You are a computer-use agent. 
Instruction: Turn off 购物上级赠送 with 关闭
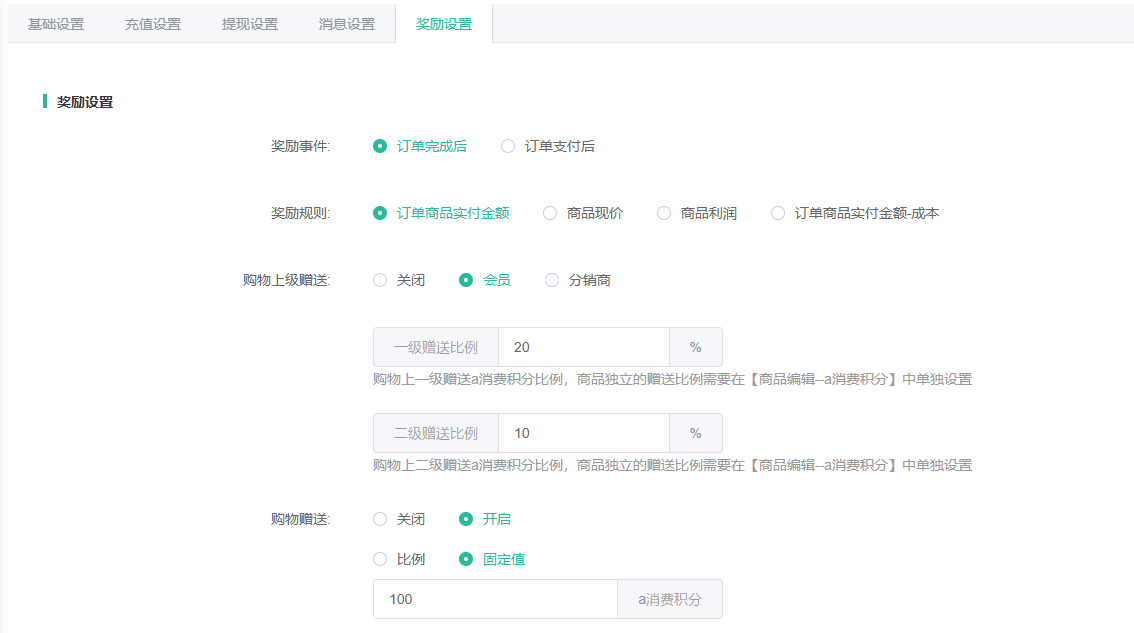pos(380,280)
